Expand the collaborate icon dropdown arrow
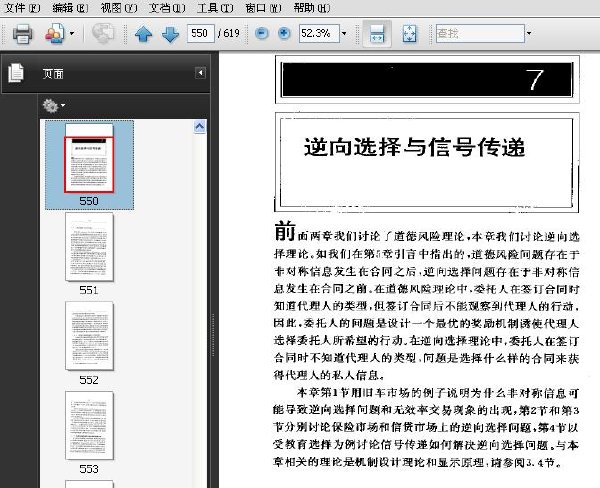600x488 pixels. (72, 34)
